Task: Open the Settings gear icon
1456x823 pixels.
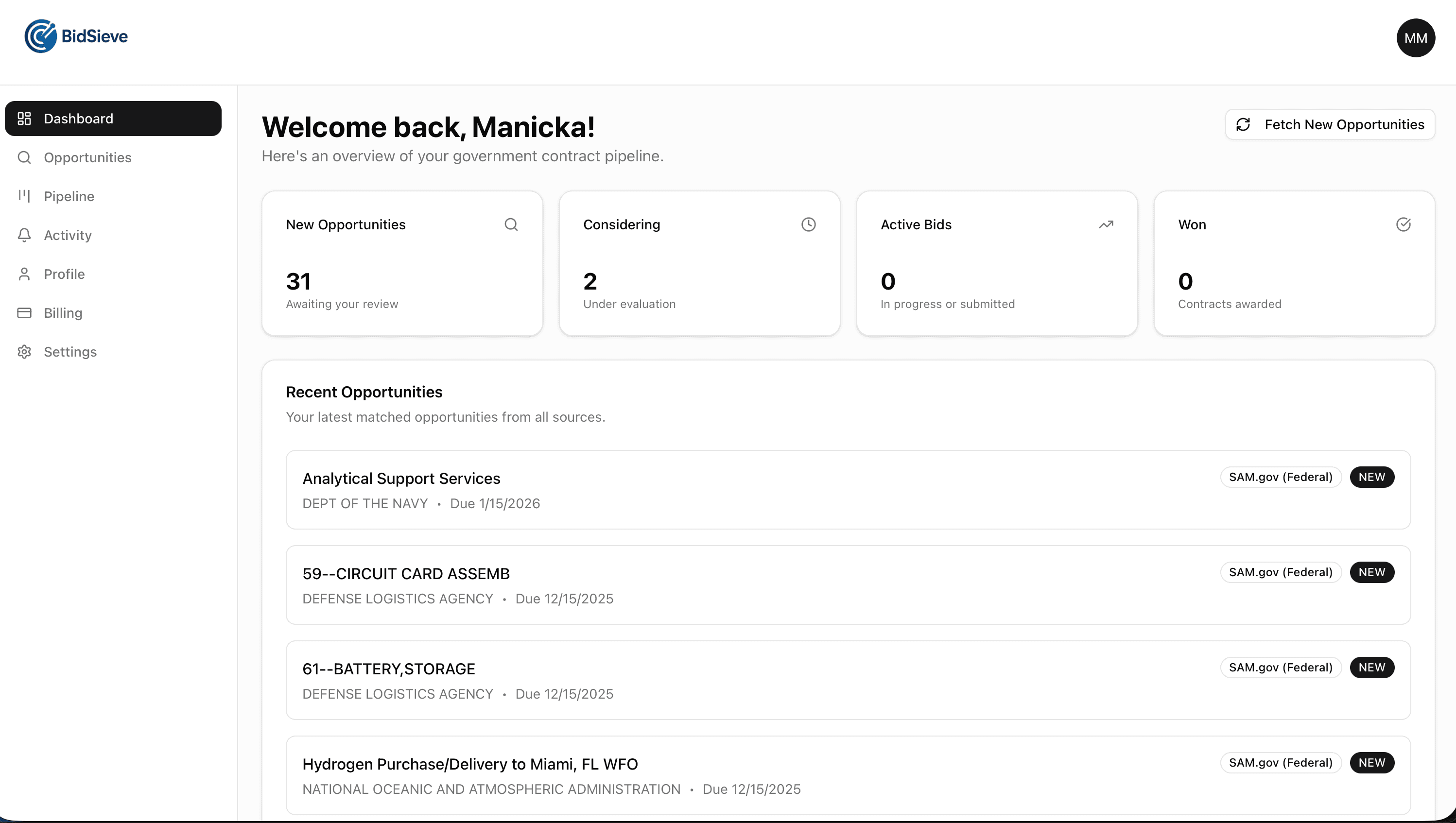Action: (x=24, y=352)
